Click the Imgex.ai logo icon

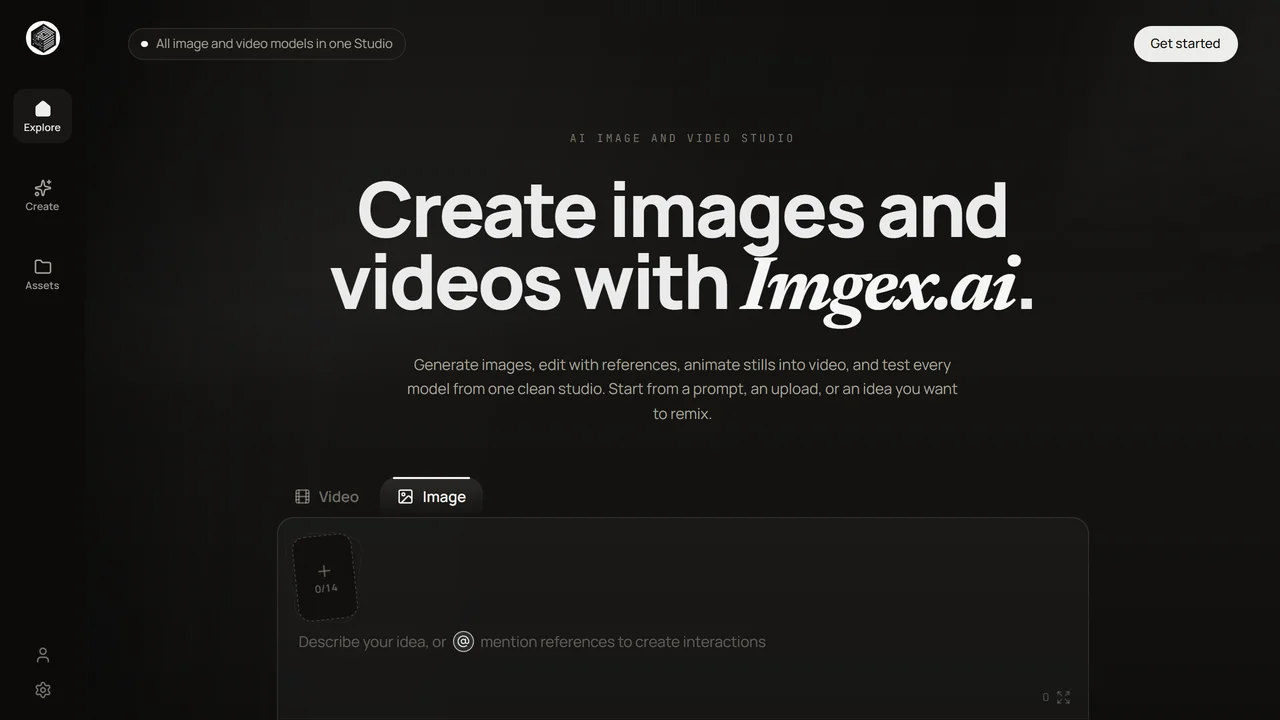tap(43, 39)
